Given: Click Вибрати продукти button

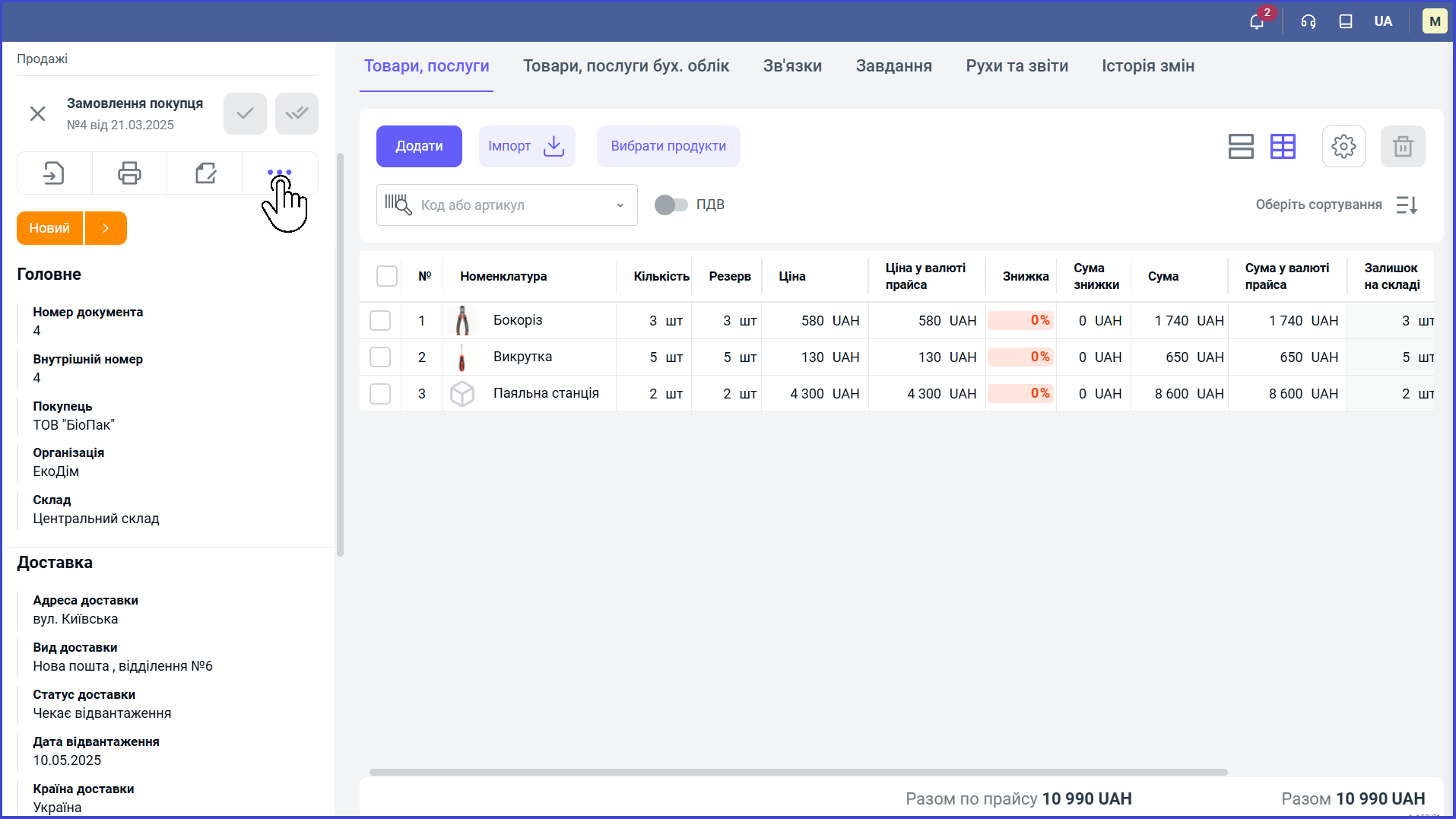Looking at the screenshot, I should pyautogui.click(x=668, y=146).
